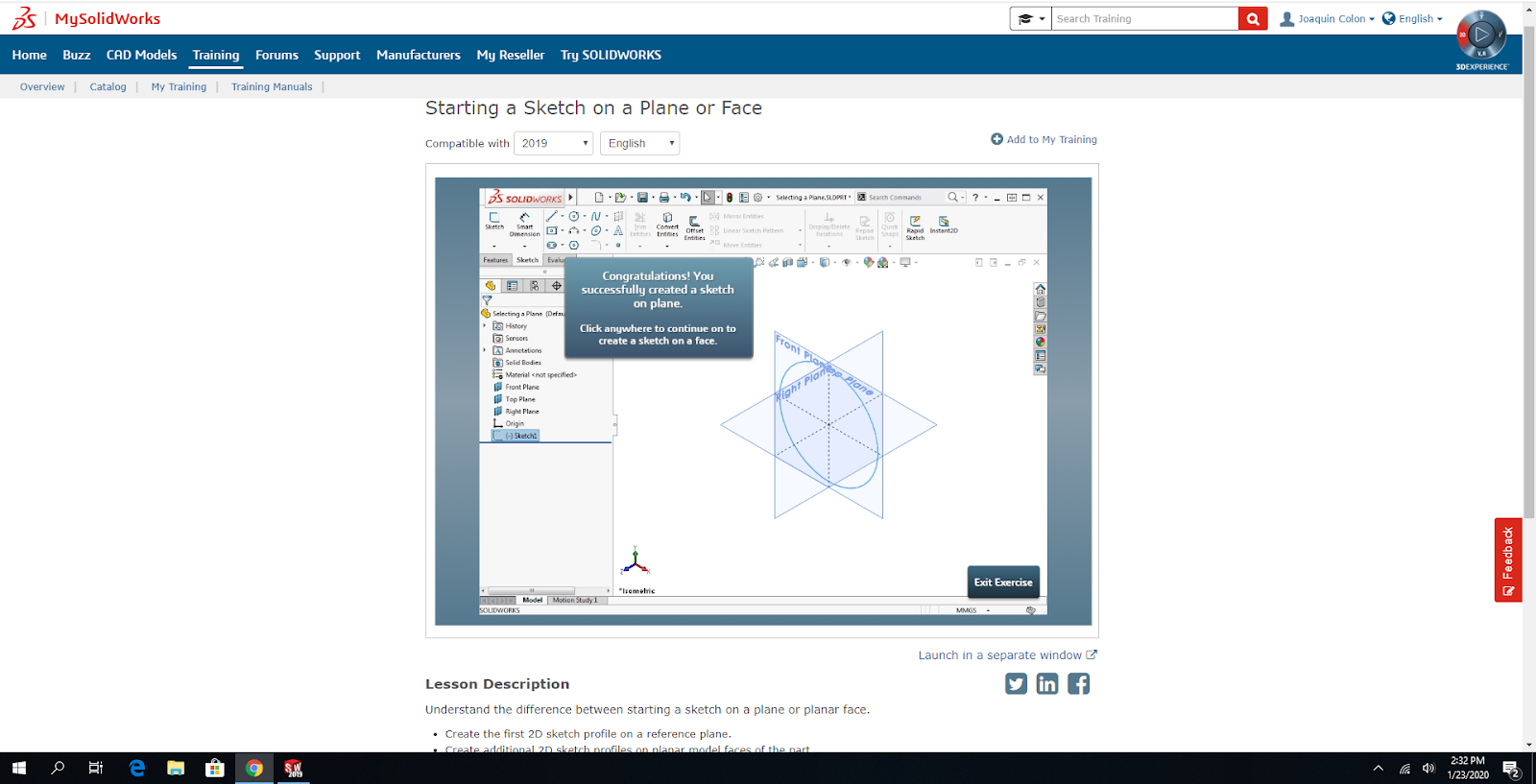This screenshot has width=1536, height=784.
Task: Click the Open file icon in SOLIDWORKS toolbar
Action: 620,198
